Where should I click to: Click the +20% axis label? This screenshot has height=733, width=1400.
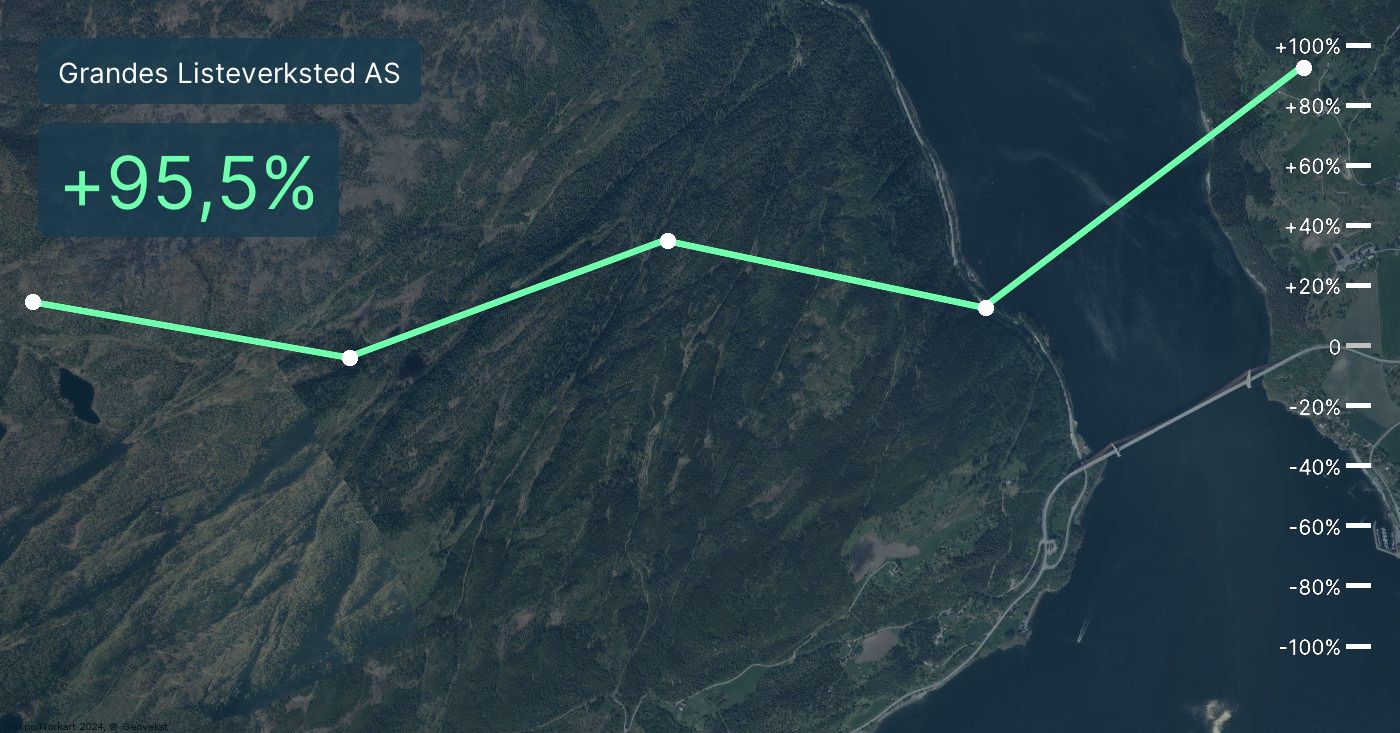tap(1312, 287)
